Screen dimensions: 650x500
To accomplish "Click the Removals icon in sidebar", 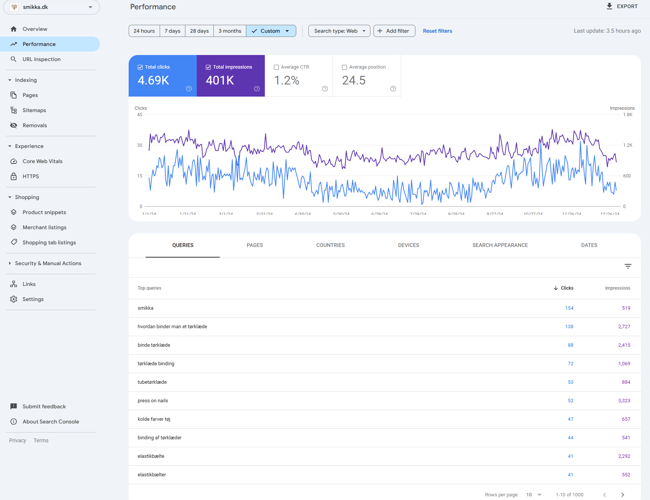I will (14, 125).
